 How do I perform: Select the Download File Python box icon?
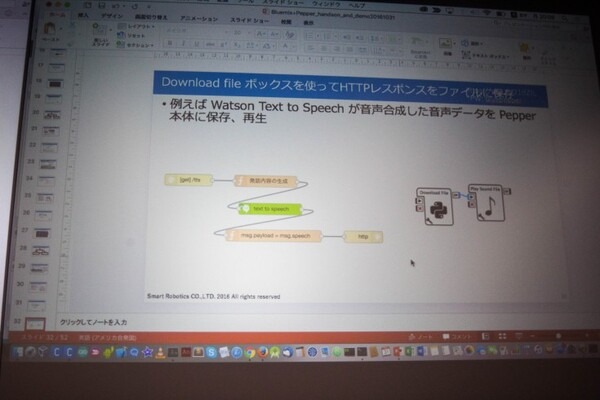[433, 207]
